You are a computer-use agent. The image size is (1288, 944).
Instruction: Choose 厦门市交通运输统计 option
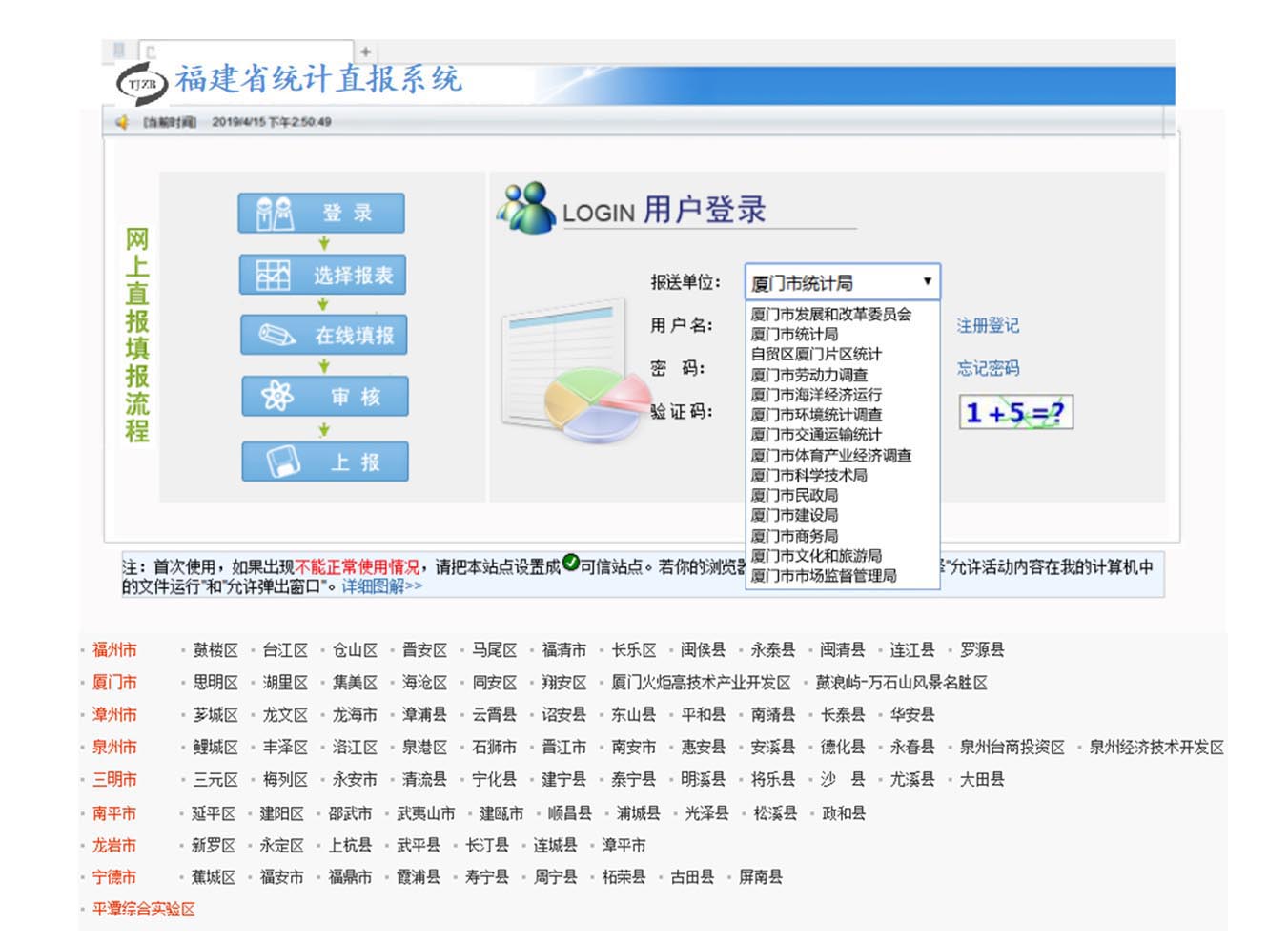(816, 435)
